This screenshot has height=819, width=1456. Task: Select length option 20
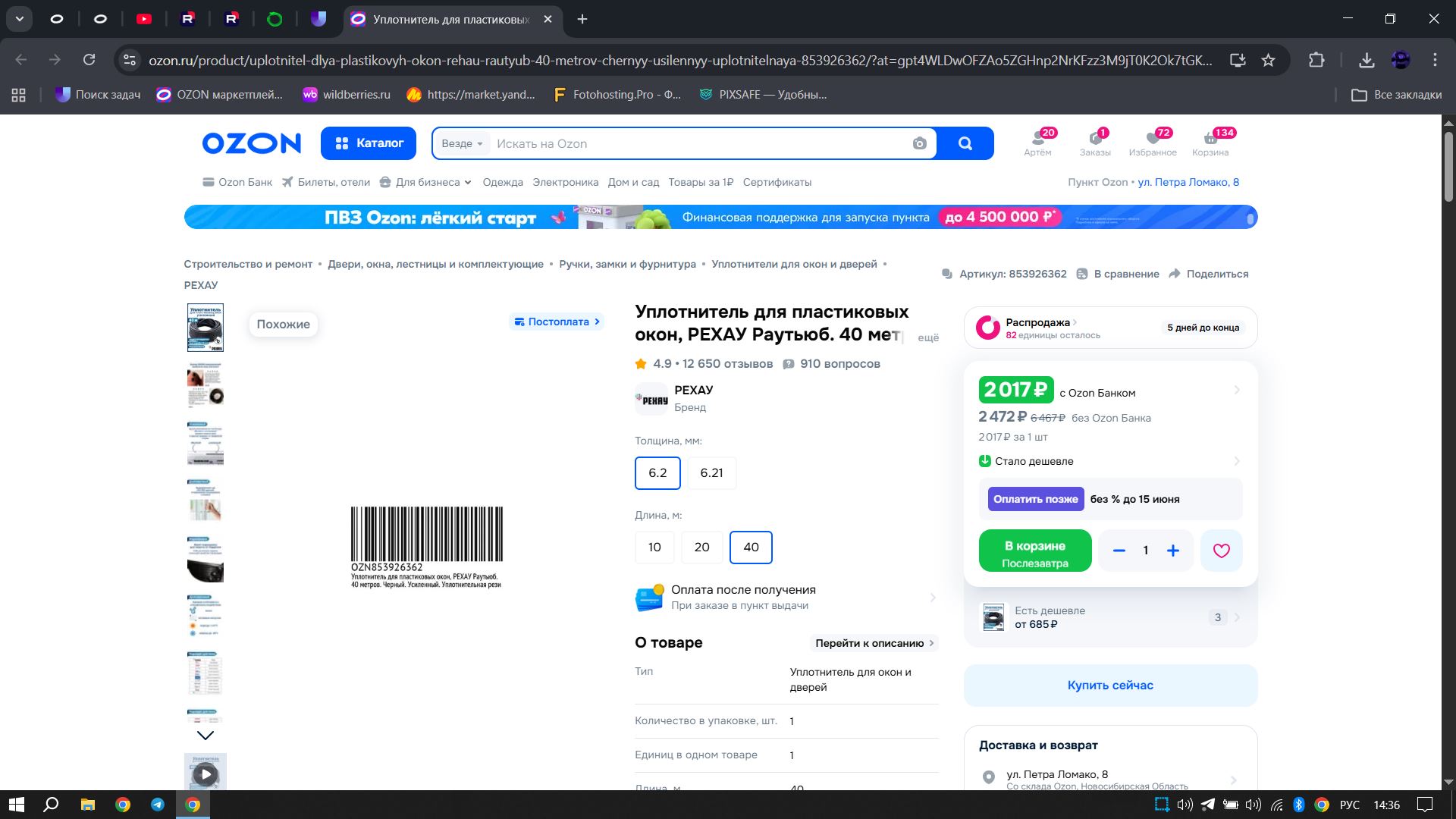click(701, 548)
